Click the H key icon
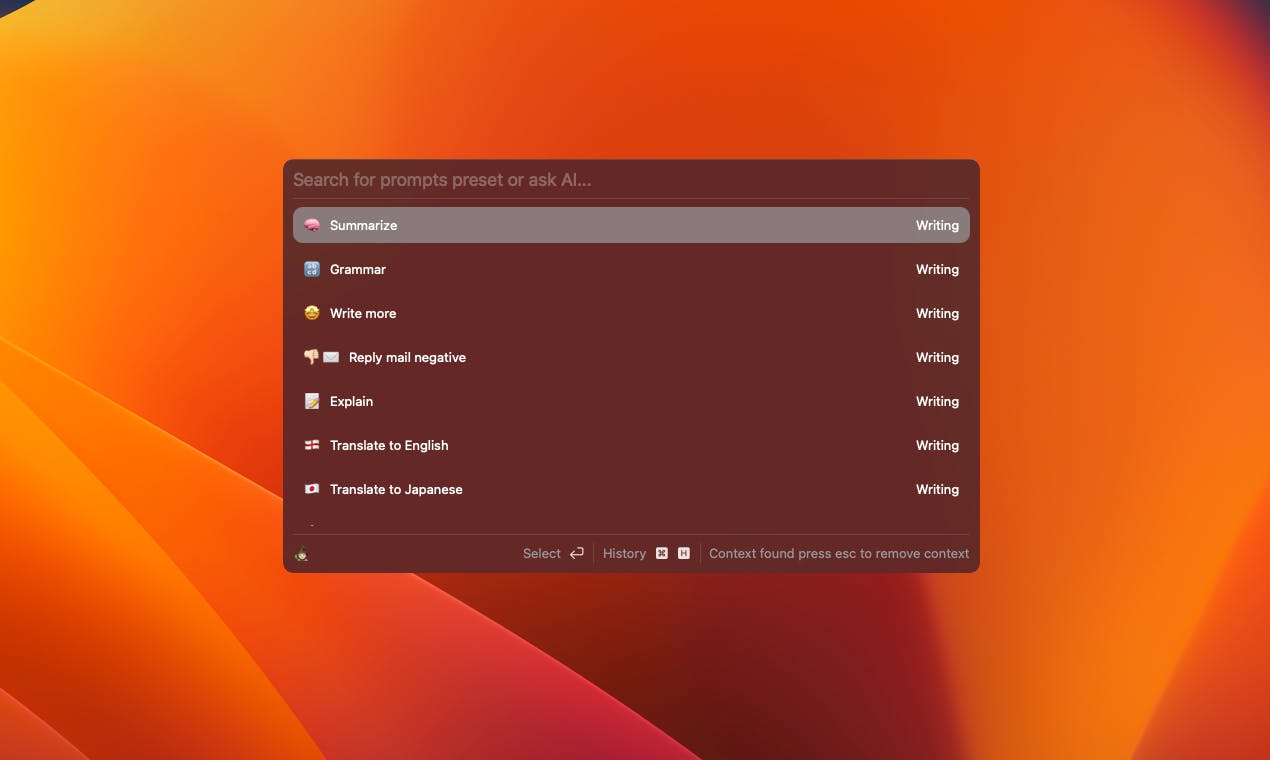Screen dimensions: 1270x760 [684, 553]
